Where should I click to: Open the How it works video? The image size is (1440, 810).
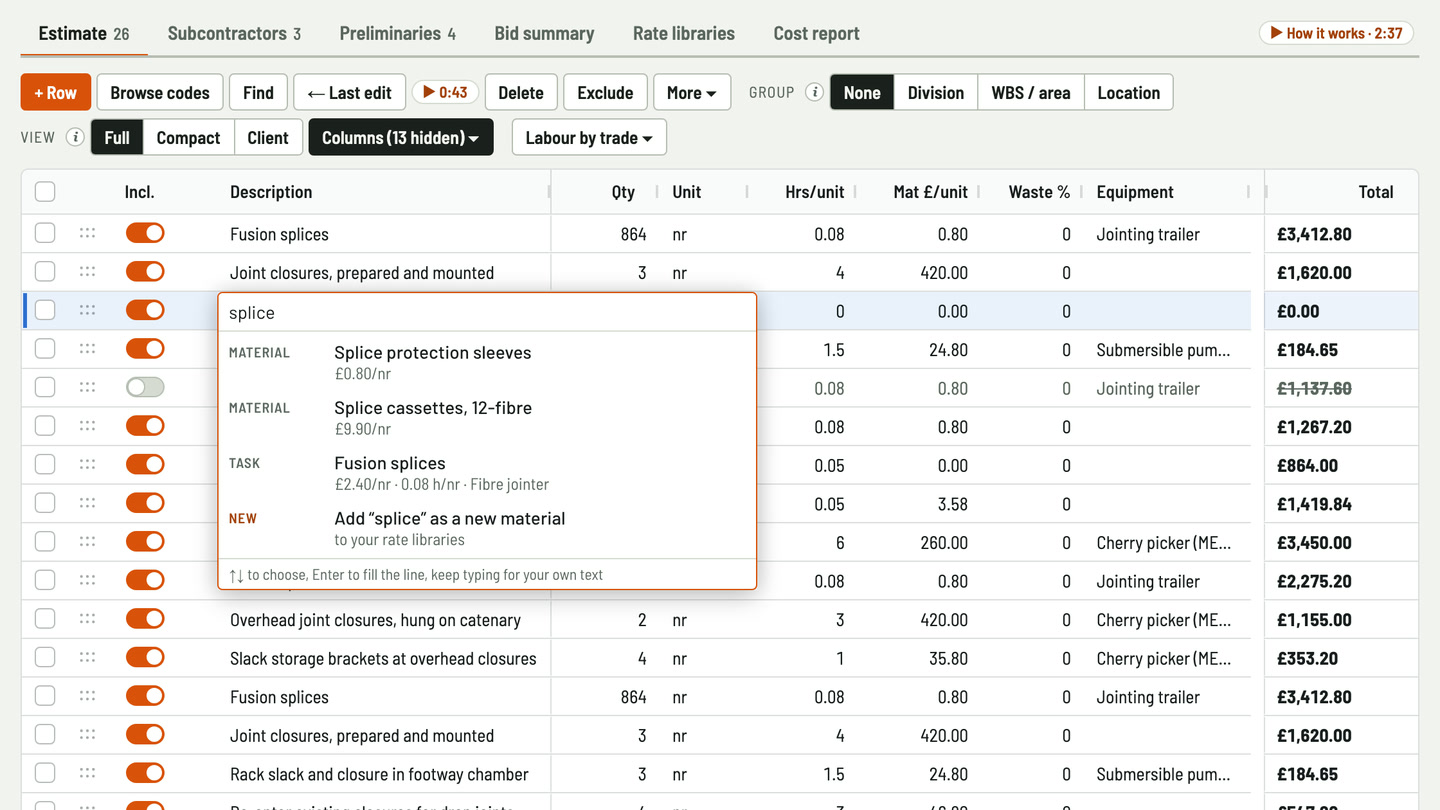(x=1336, y=33)
